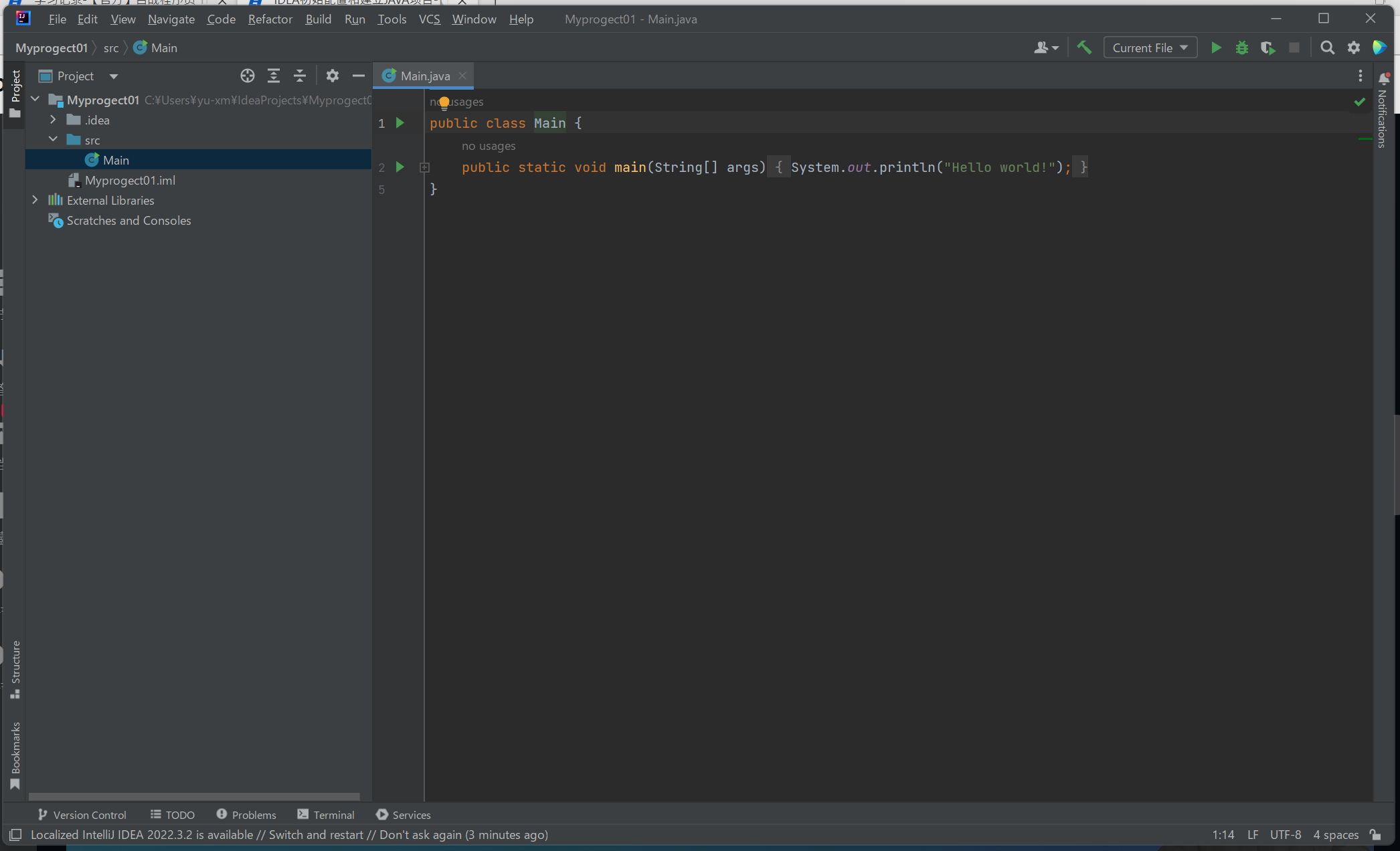Open the File menu

pyautogui.click(x=57, y=19)
